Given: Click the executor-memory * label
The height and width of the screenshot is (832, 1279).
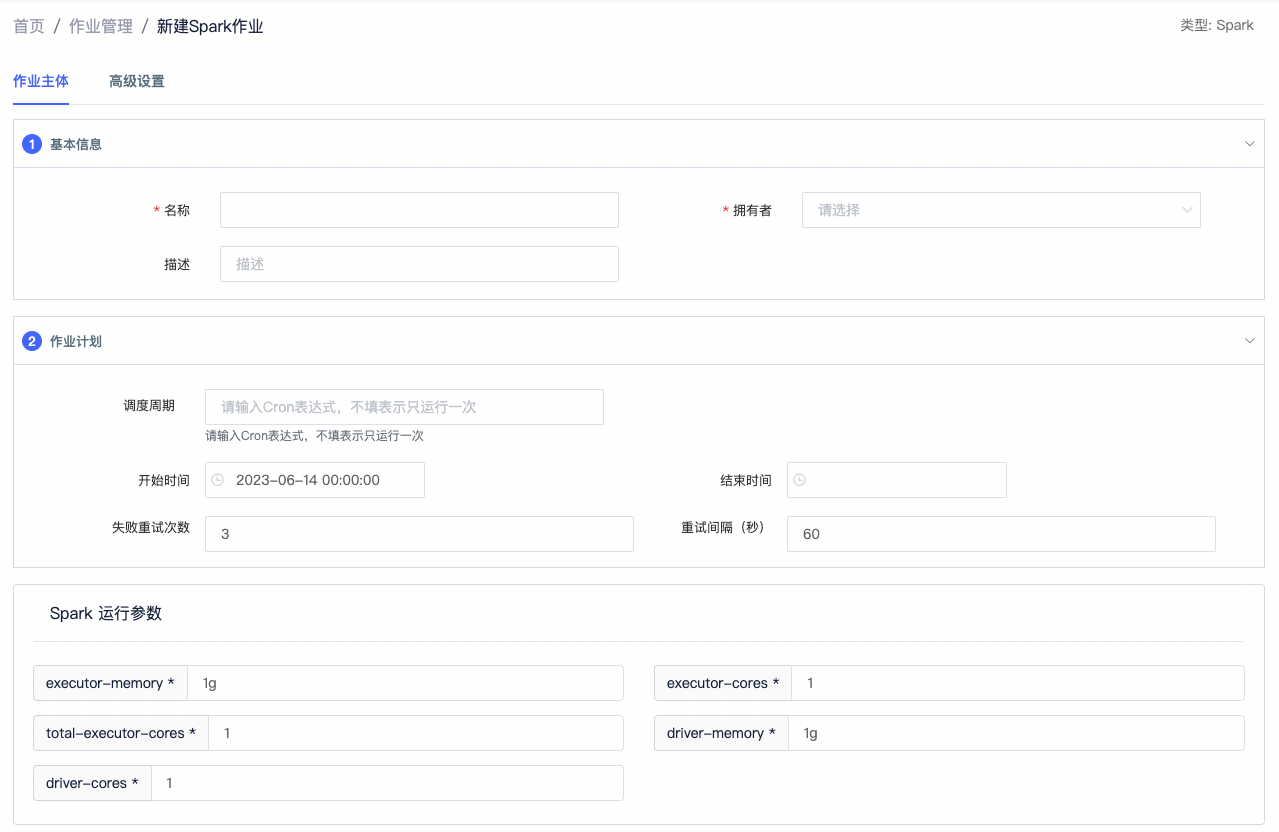Looking at the screenshot, I should 110,683.
